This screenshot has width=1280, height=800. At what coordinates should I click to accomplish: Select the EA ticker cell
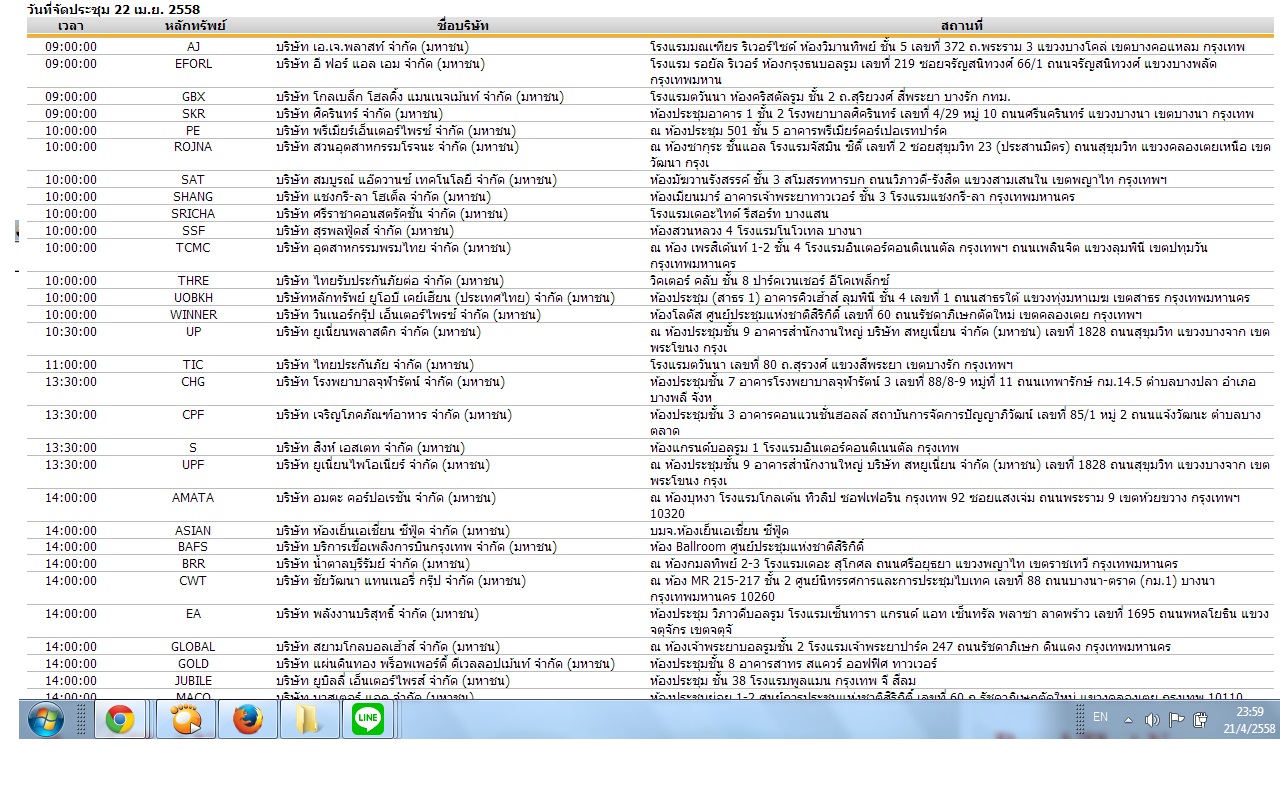point(194,614)
